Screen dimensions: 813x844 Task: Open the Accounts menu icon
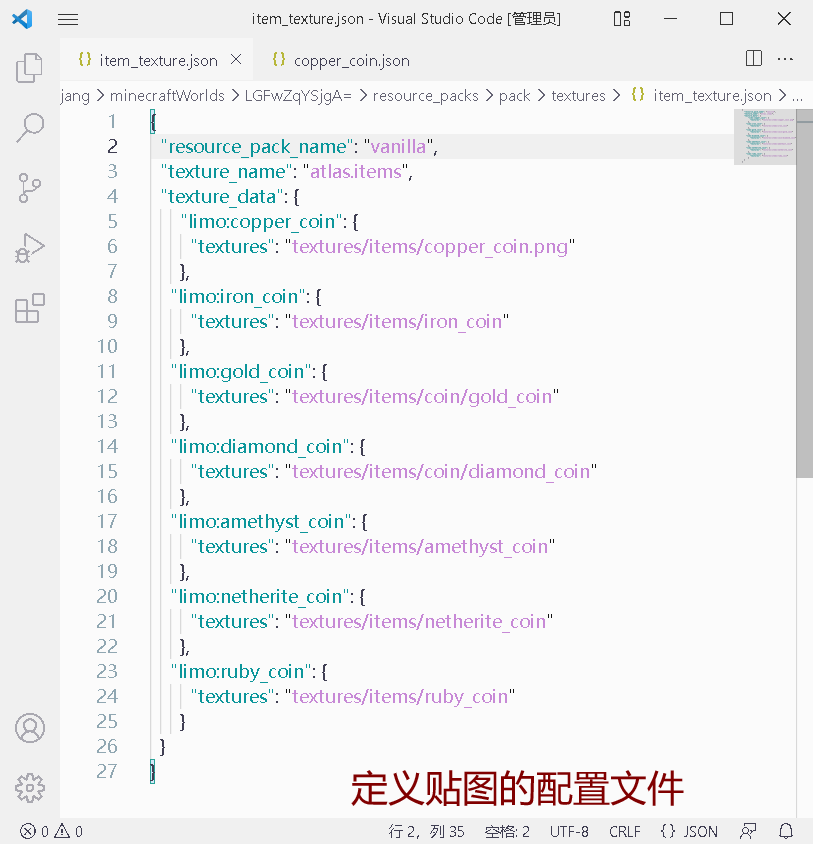[30, 728]
